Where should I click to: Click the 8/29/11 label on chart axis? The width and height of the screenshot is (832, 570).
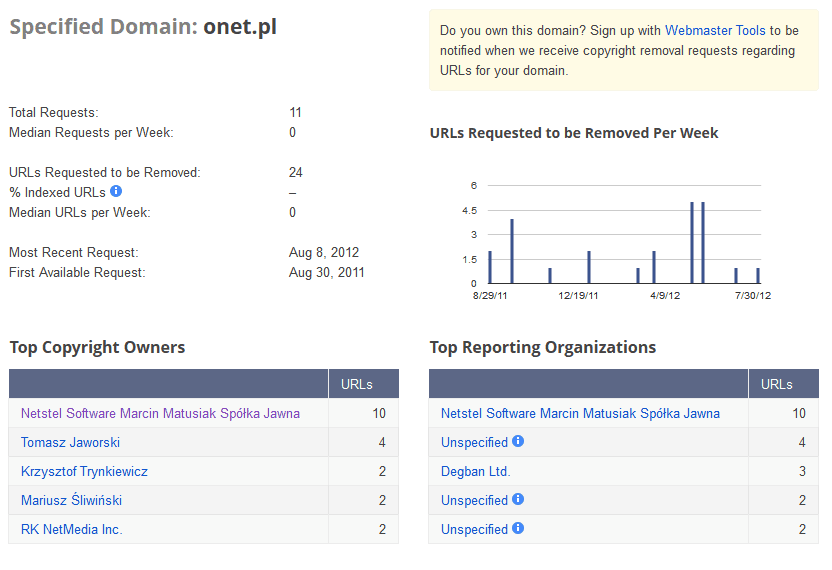[490, 296]
